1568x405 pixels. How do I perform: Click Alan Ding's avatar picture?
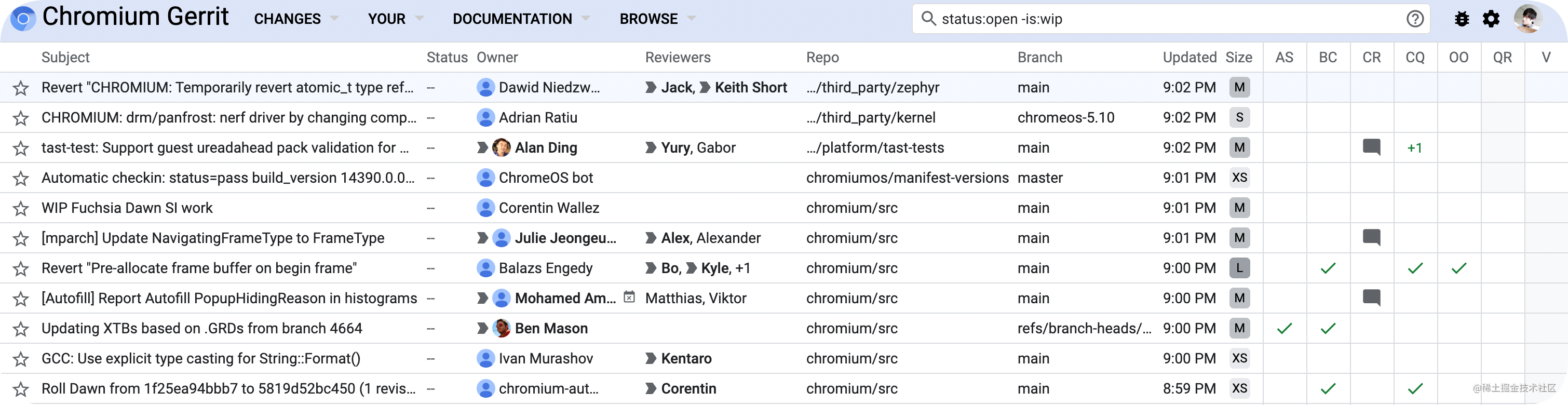tap(501, 147)
